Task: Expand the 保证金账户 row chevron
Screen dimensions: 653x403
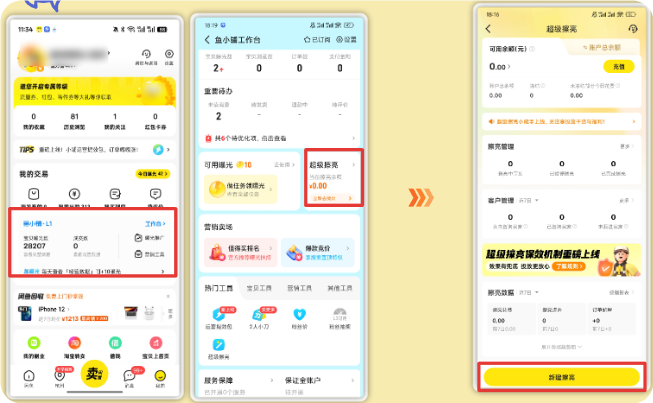Action: 352,380
